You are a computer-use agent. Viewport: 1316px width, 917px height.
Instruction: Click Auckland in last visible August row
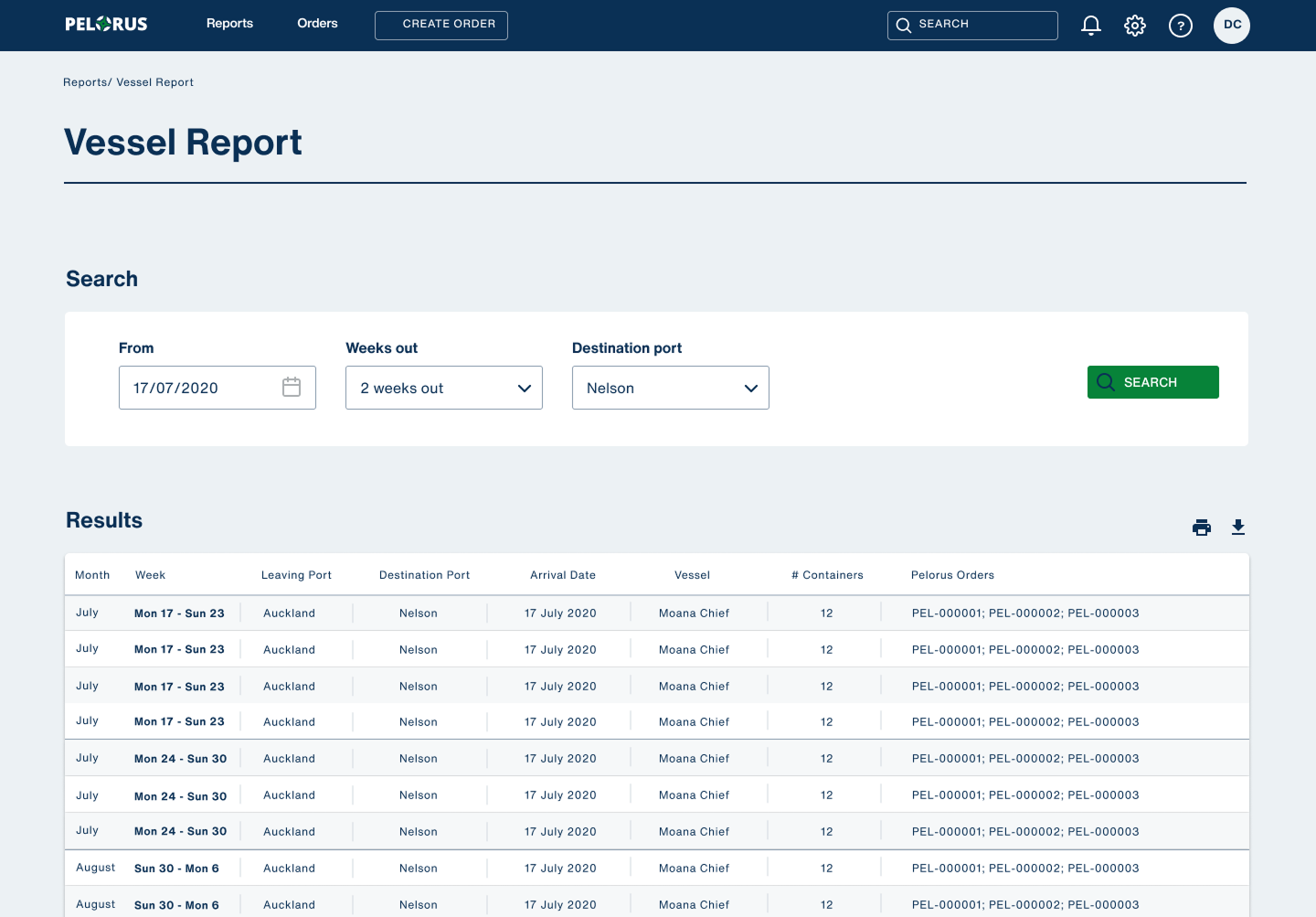[289, 905]
